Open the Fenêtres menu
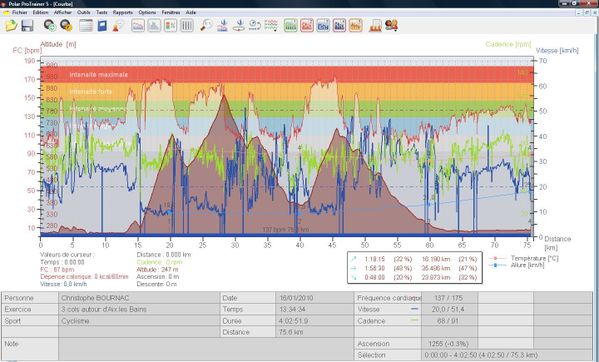599x362 pixels. 171,13
